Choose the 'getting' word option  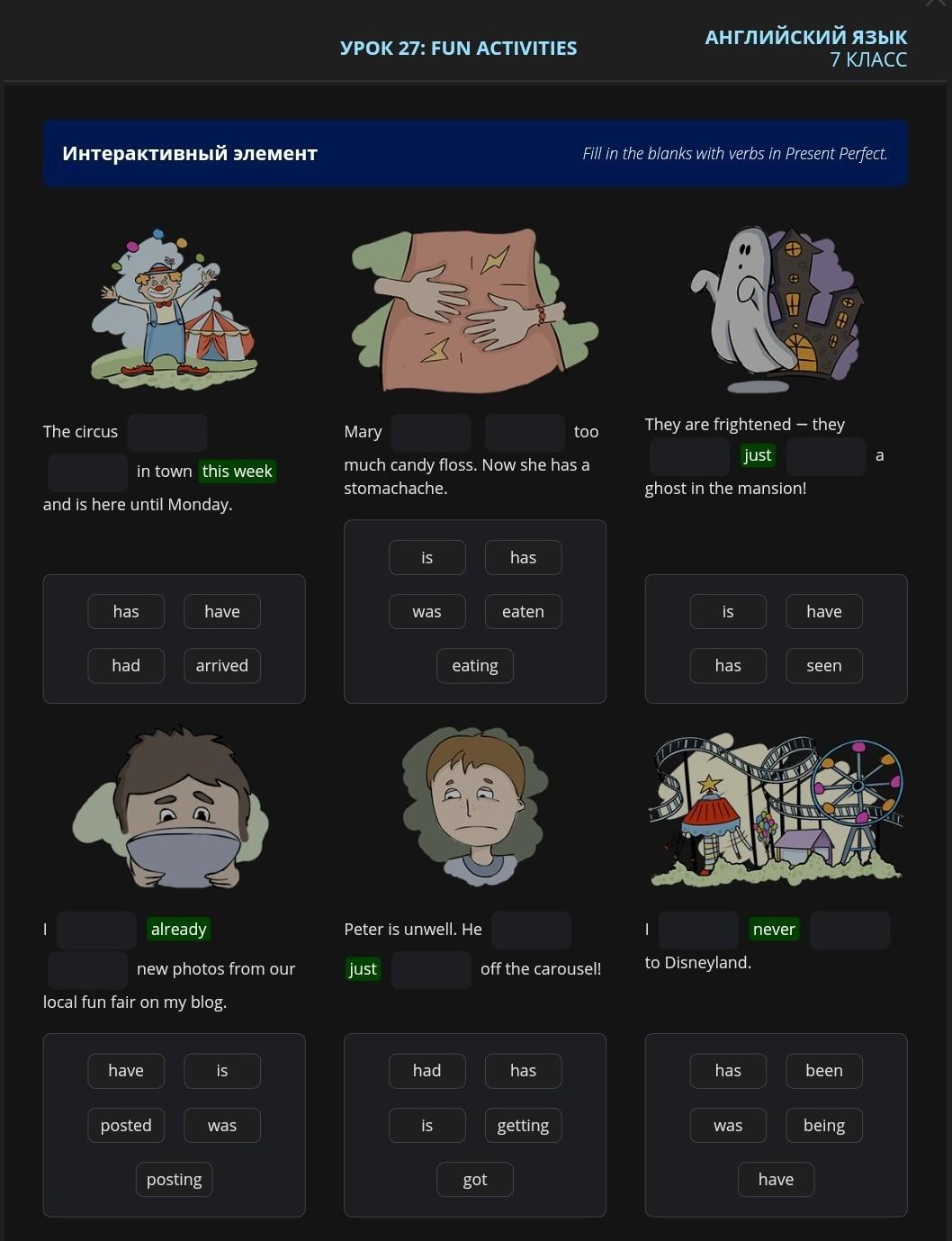click(x=523, y=1126)
